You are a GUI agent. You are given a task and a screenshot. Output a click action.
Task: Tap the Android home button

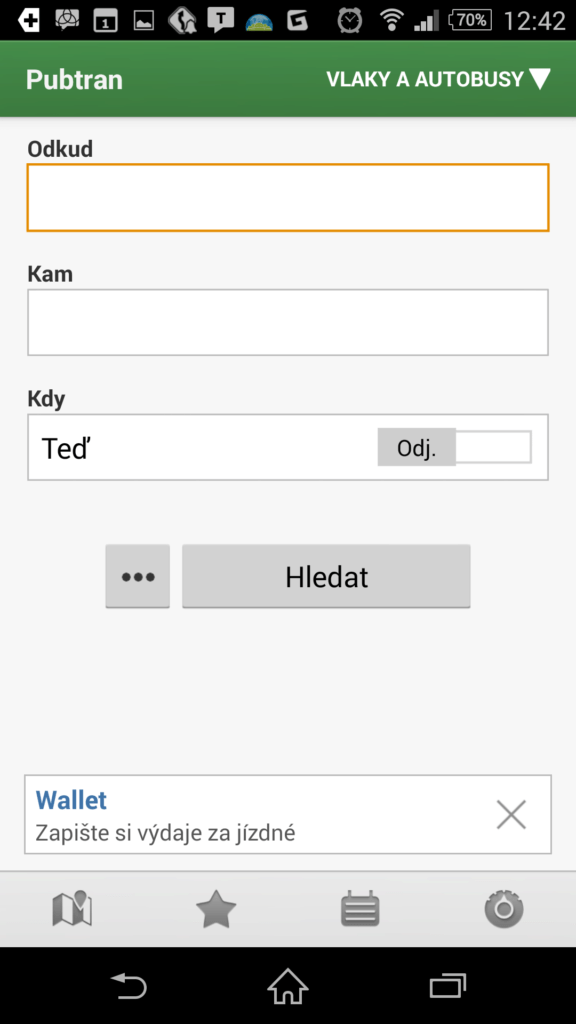coord(287,985)
